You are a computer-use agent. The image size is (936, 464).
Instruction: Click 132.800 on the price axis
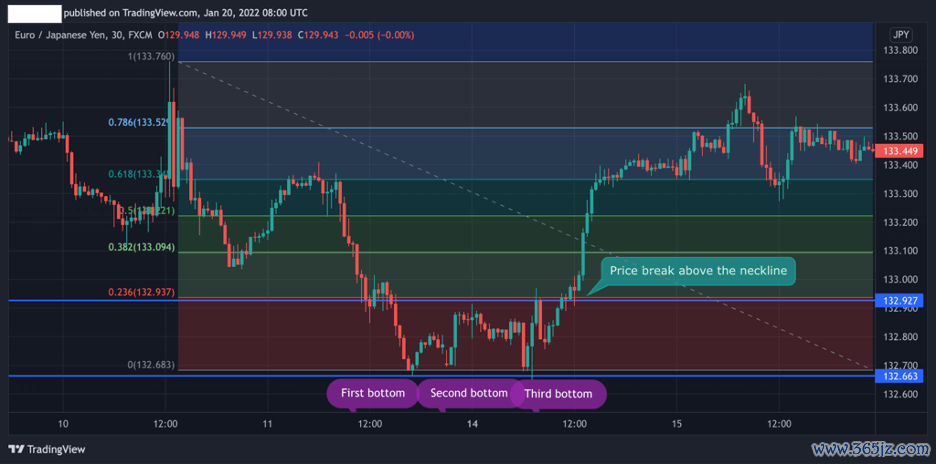click(x=900, y=337)
